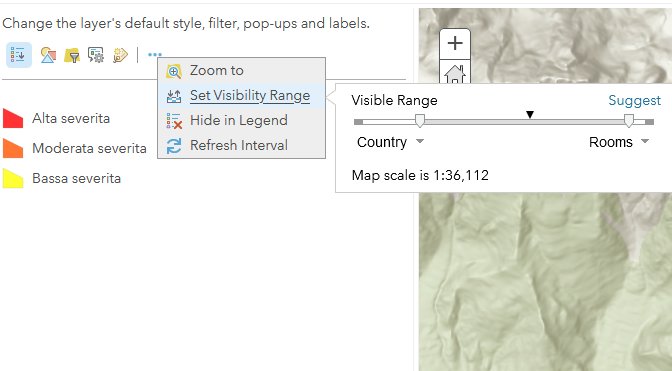Click the Set Visibility Range icon
672x371 pixels.
click(174, 96)
